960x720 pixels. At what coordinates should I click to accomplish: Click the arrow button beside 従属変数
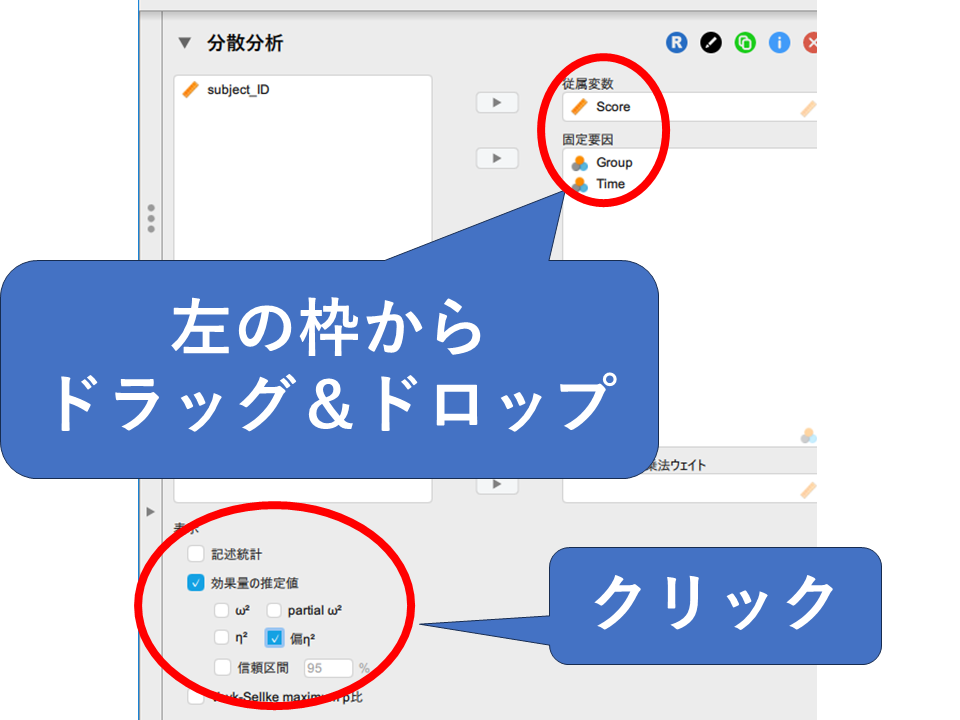(496, 102)
